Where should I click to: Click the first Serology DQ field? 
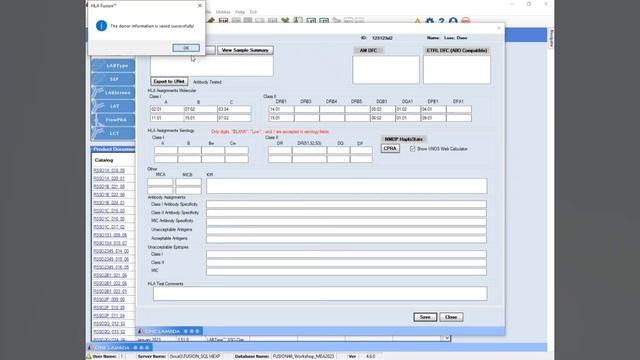[x=338, y=150]
